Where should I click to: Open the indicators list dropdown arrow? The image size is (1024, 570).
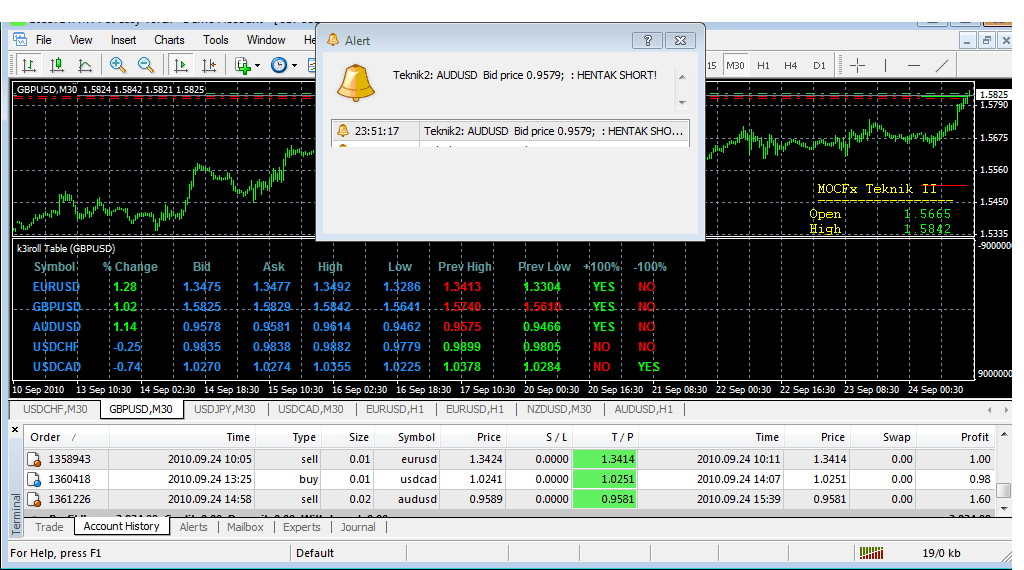pos(257,65)
